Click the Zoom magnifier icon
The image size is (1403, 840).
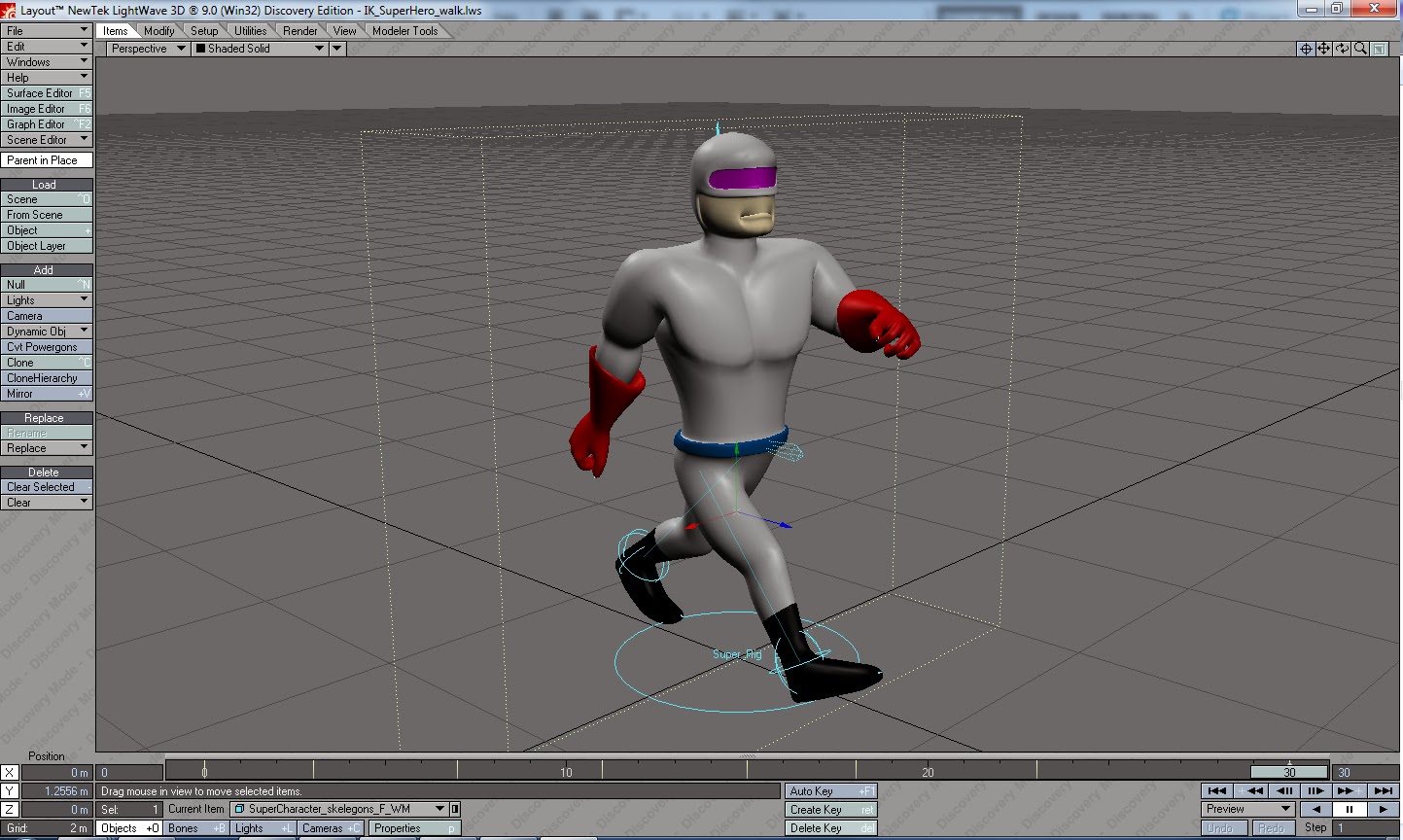point(1360,49)
